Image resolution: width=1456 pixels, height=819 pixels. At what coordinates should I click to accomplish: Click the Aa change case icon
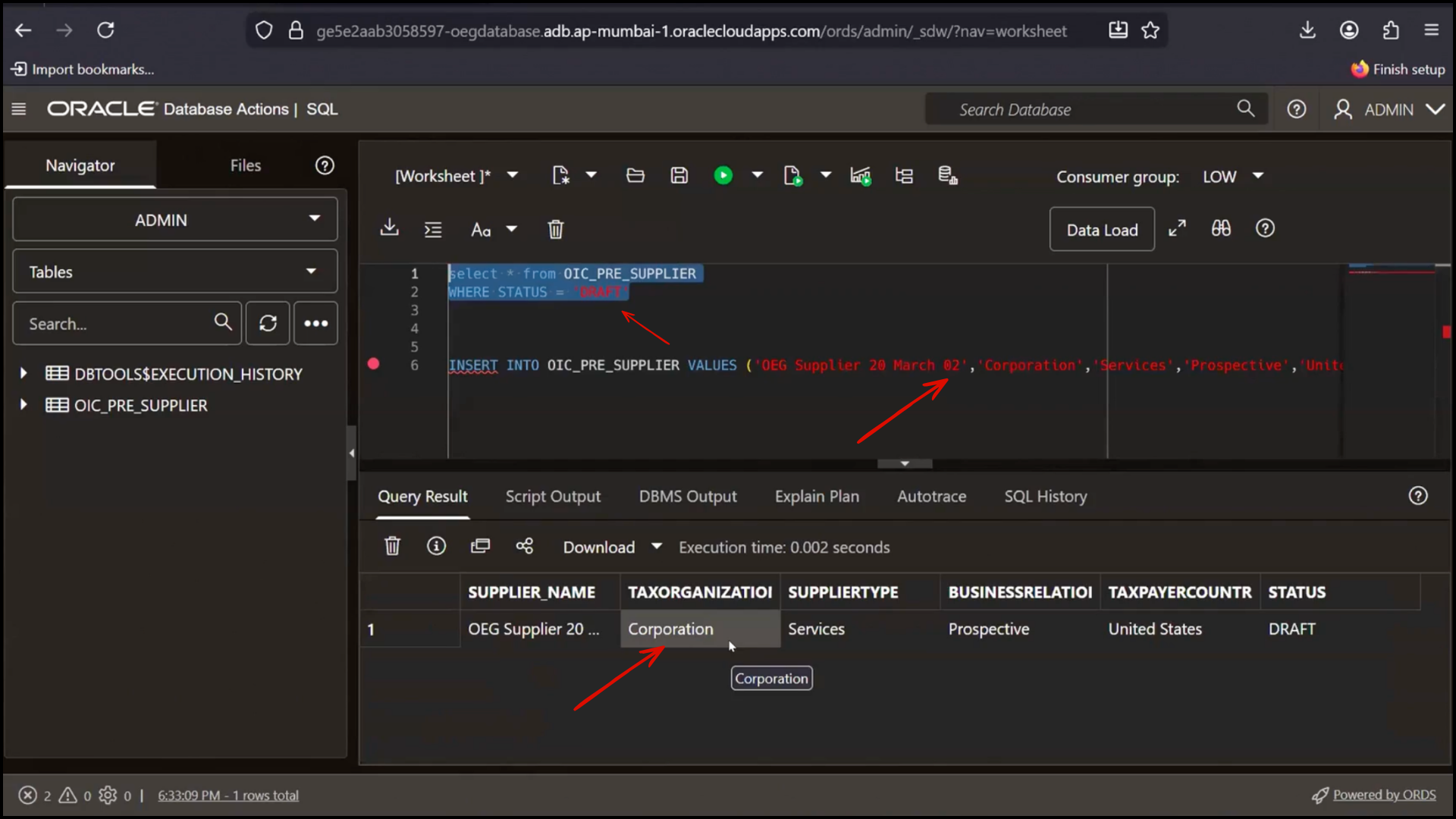pos(481,229)
